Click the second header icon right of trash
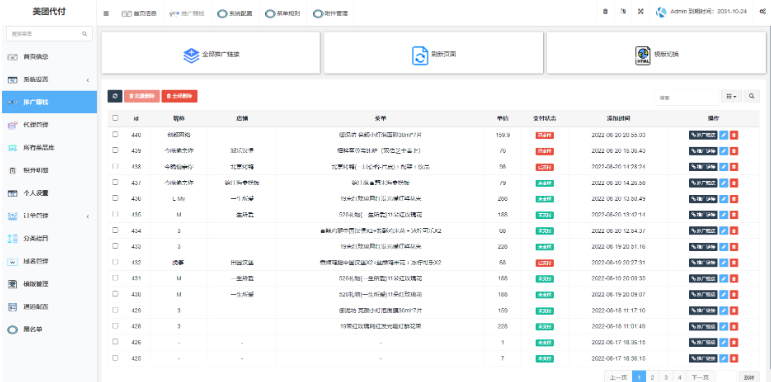771x382 pixels. pyautogui.click(x=623, y=11)
